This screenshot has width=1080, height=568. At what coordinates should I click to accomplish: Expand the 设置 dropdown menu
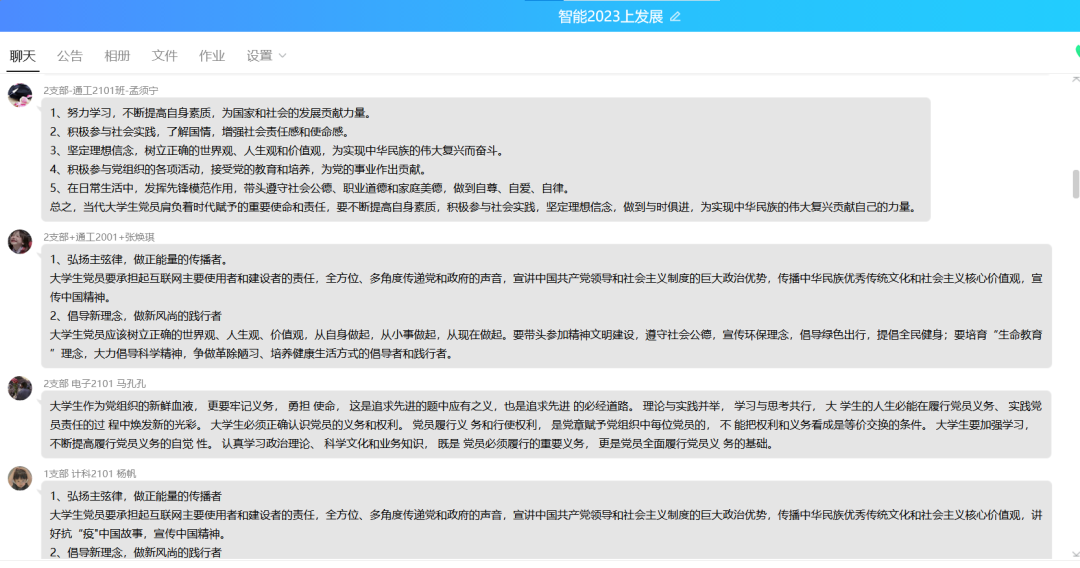pyautogui.click(x=266, y=56)
